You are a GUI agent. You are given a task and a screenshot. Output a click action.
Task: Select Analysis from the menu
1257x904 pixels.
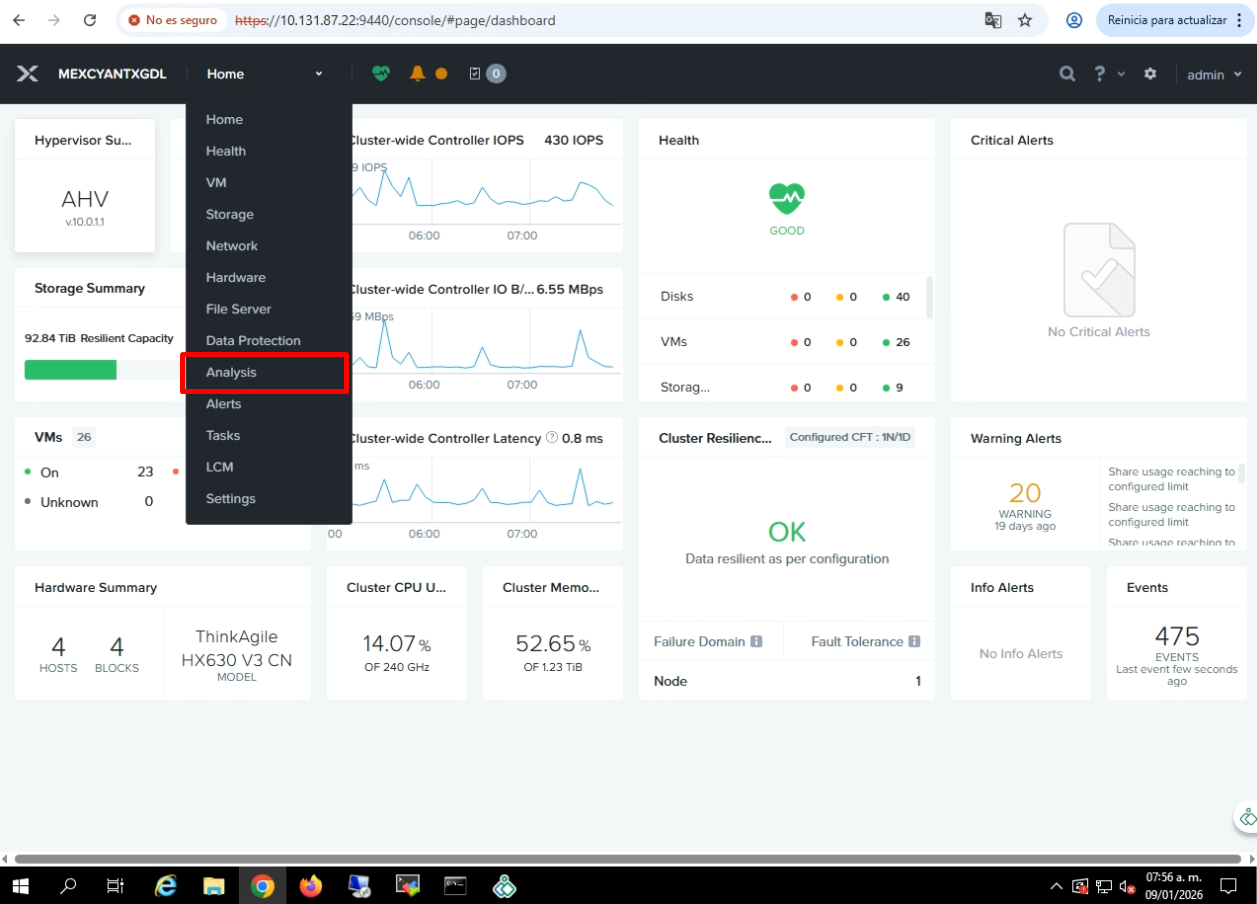point(231,372)
